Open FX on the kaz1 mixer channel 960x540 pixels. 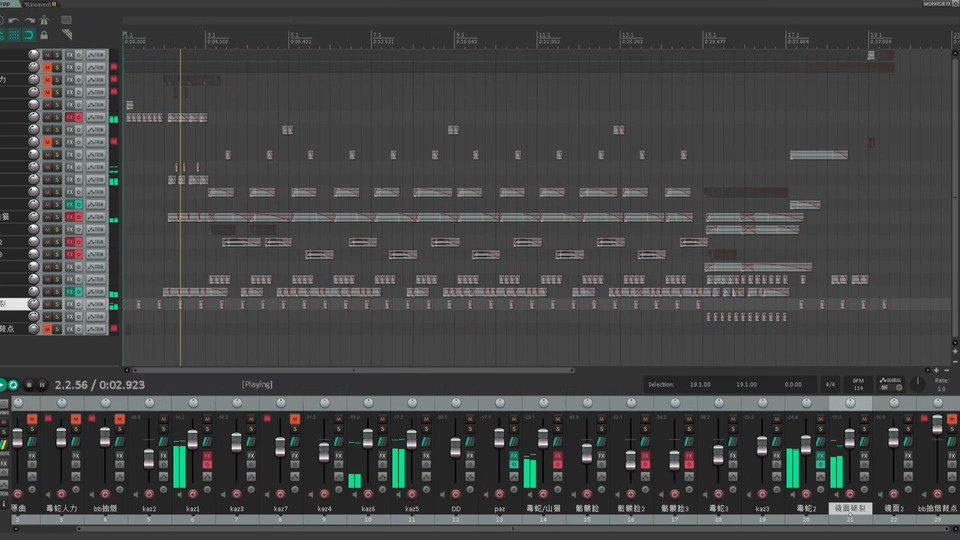point(208,456)
